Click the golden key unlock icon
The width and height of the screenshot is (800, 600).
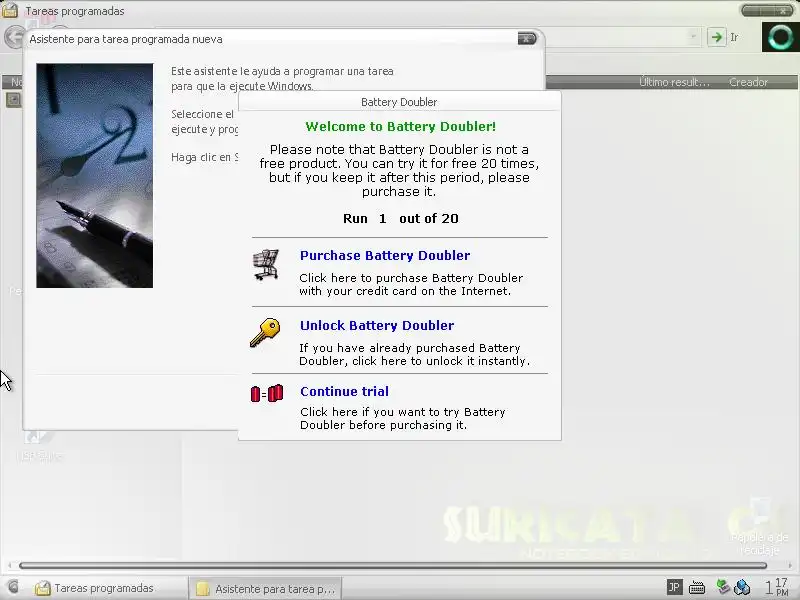point(265,332)
